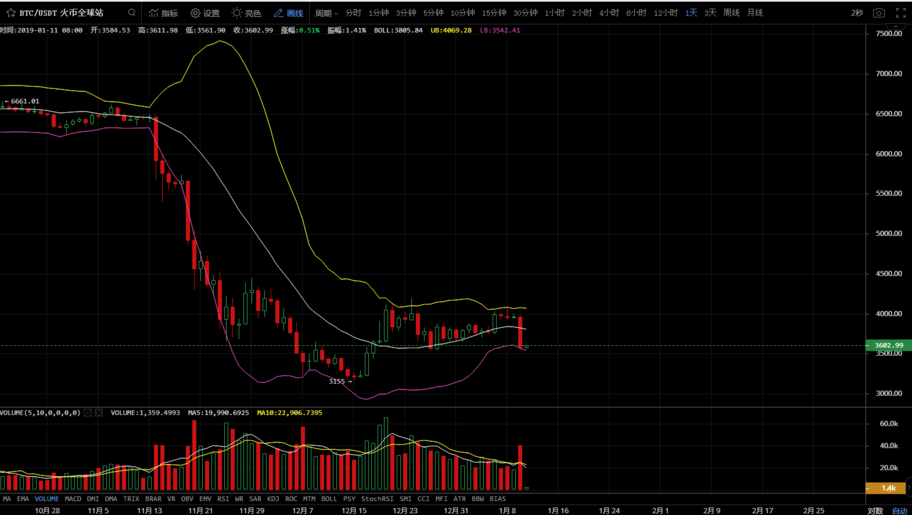Show the SMI indicator
Image resolution: width=912 pixels, height=515 pixels.
click(x=405, y=499)
